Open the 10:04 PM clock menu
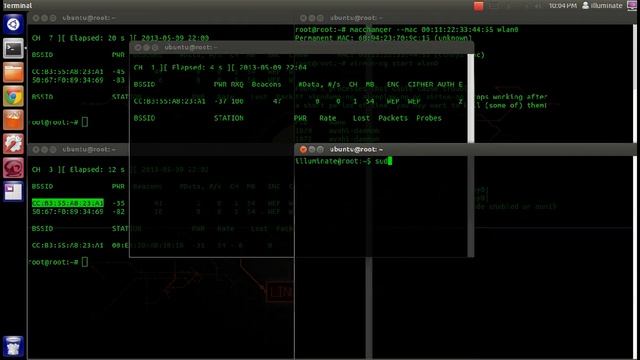Viewport: 640px width, 360px height. click(562, 5)
